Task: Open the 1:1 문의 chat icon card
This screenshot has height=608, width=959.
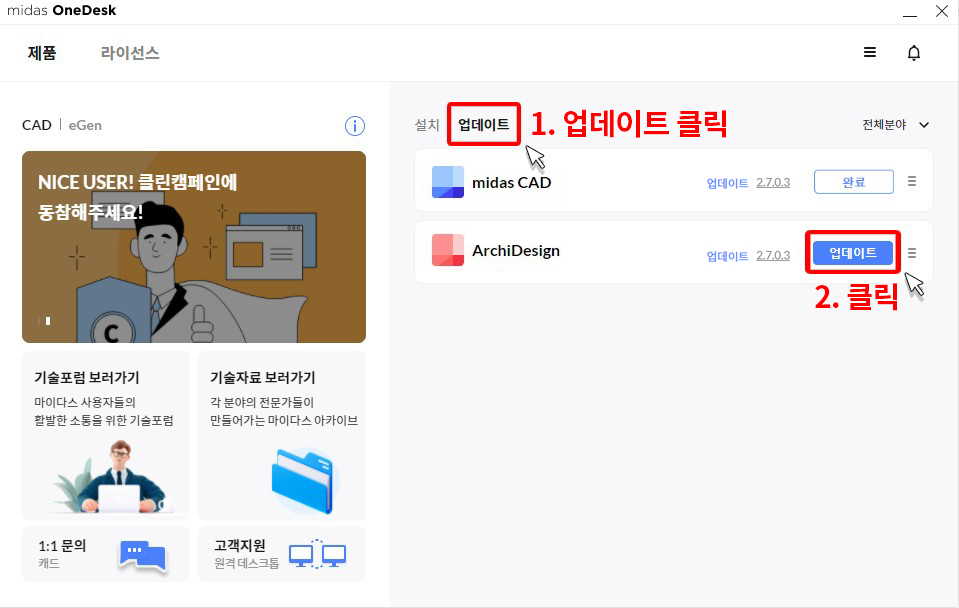Action: pyautogui.click(x=106, y=554)
